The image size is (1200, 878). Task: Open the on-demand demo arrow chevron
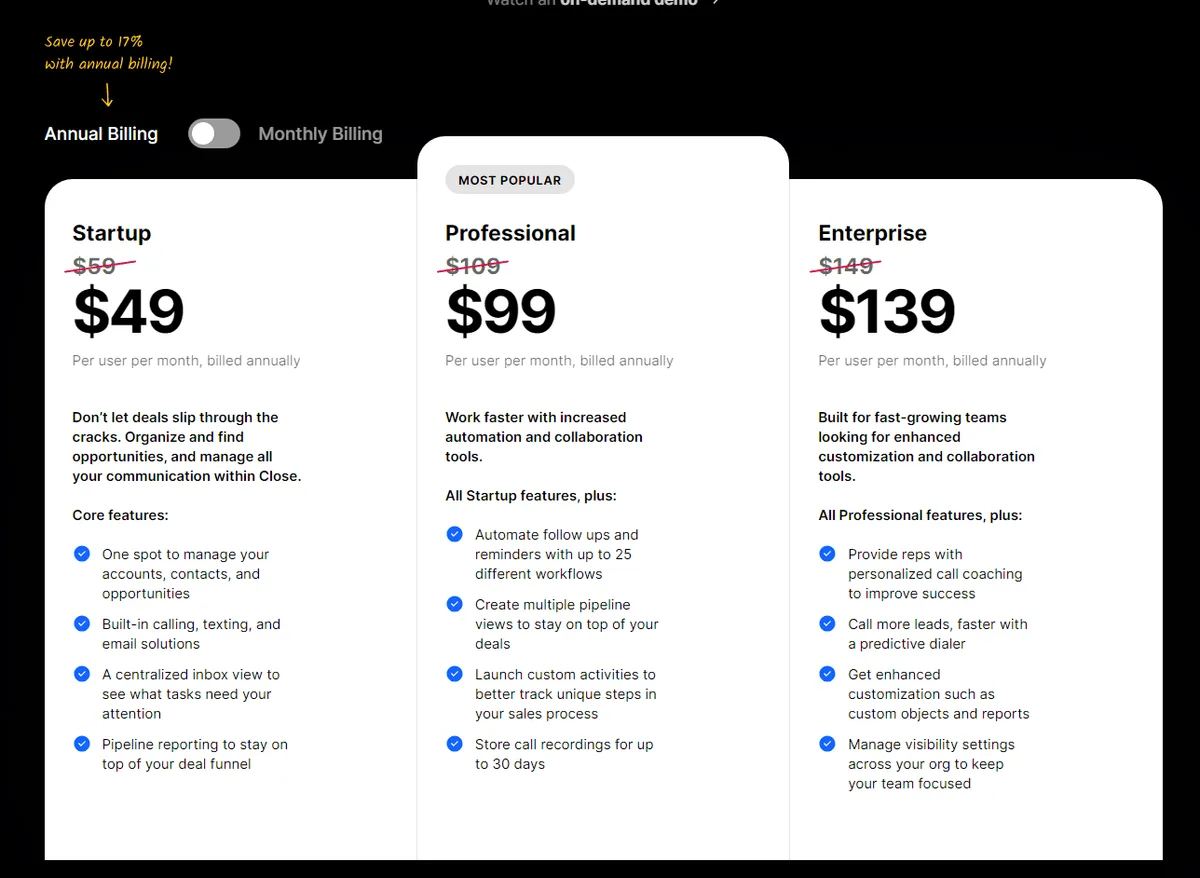pos(715,3)
